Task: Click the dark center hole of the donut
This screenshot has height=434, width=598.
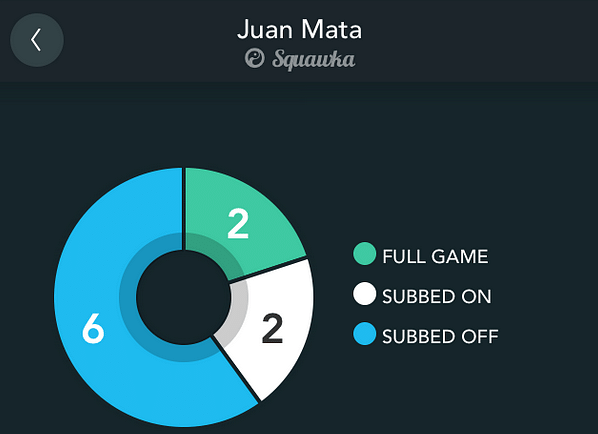Action: (183, 297)
